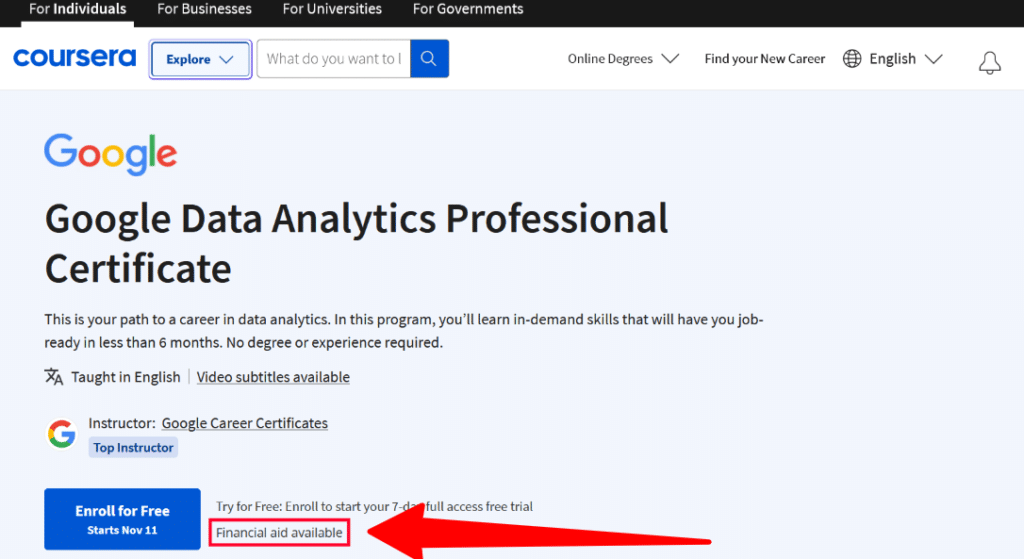Click Financial aid available link

click(279, 533)
